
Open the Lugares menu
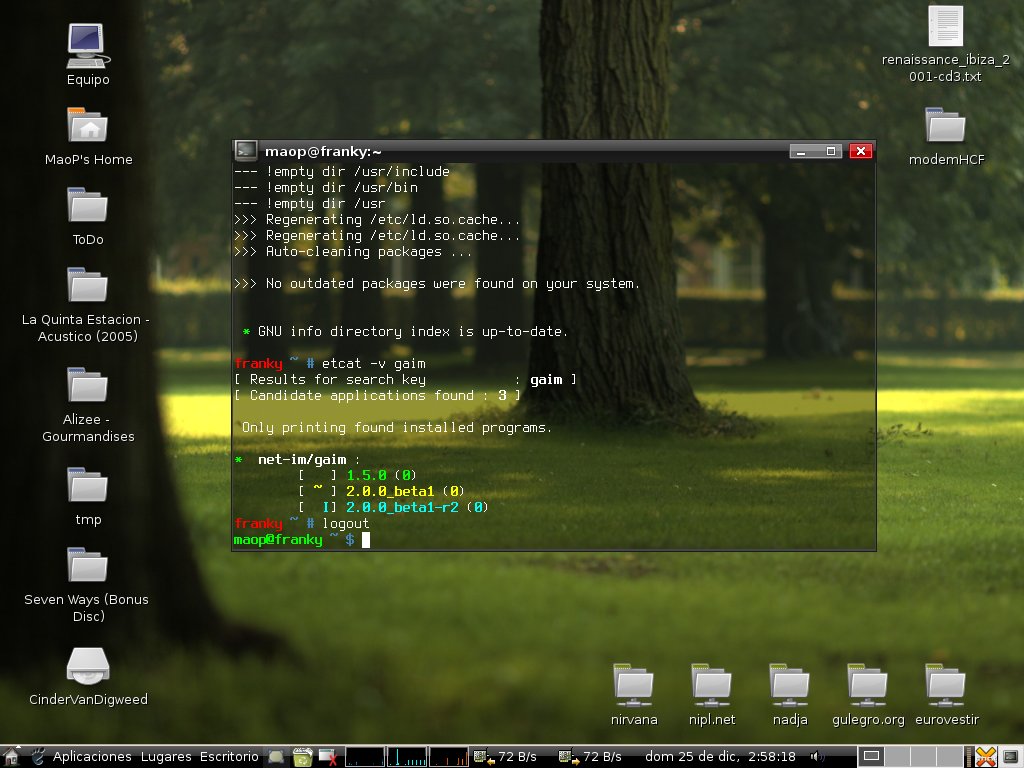(166, 756)
